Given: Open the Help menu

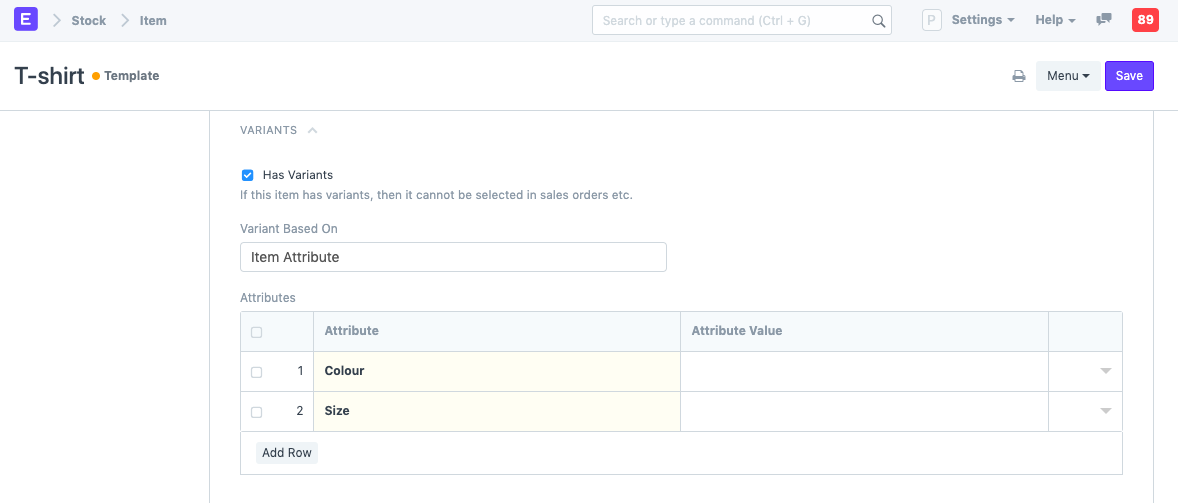Looking at the screenshot, I should coord(1055,20).
